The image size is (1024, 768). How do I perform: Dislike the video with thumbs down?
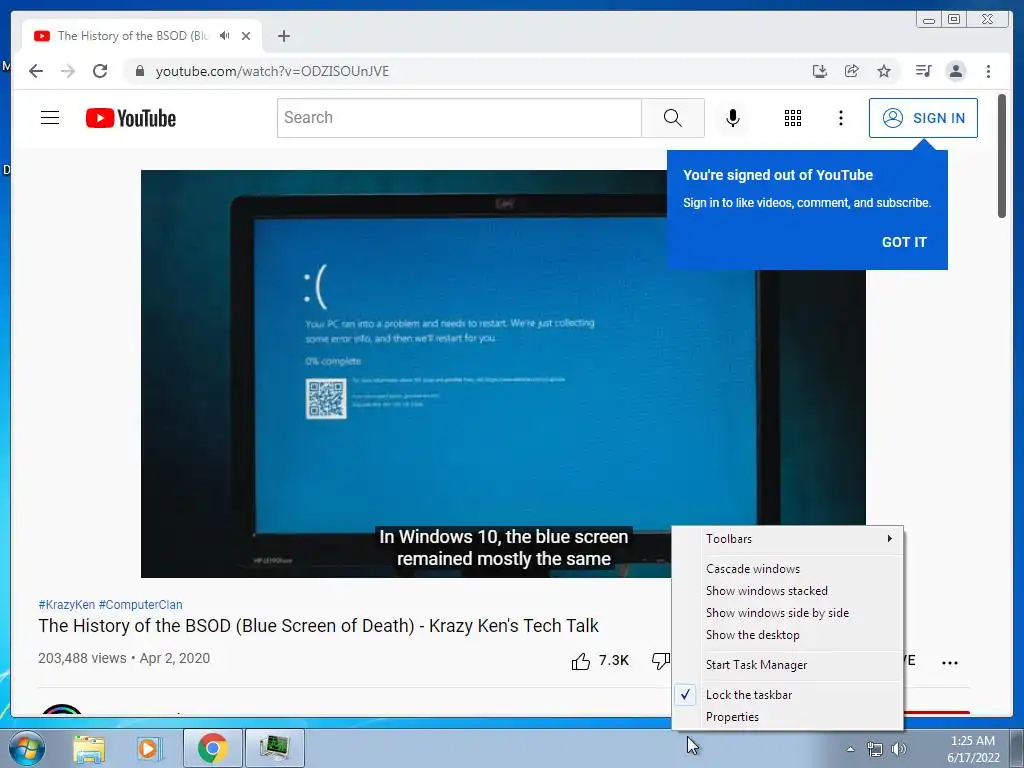point(661,661)
